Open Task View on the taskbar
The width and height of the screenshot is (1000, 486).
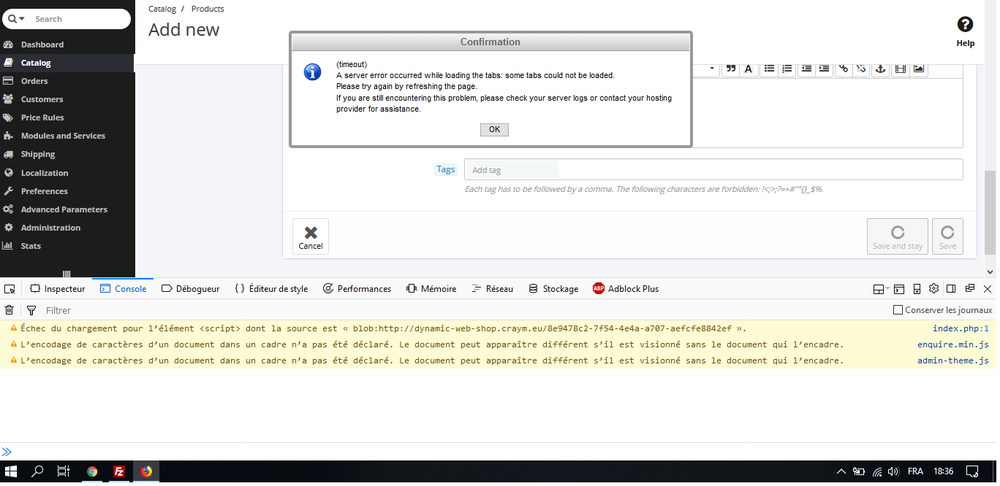[x=63, y=472]
